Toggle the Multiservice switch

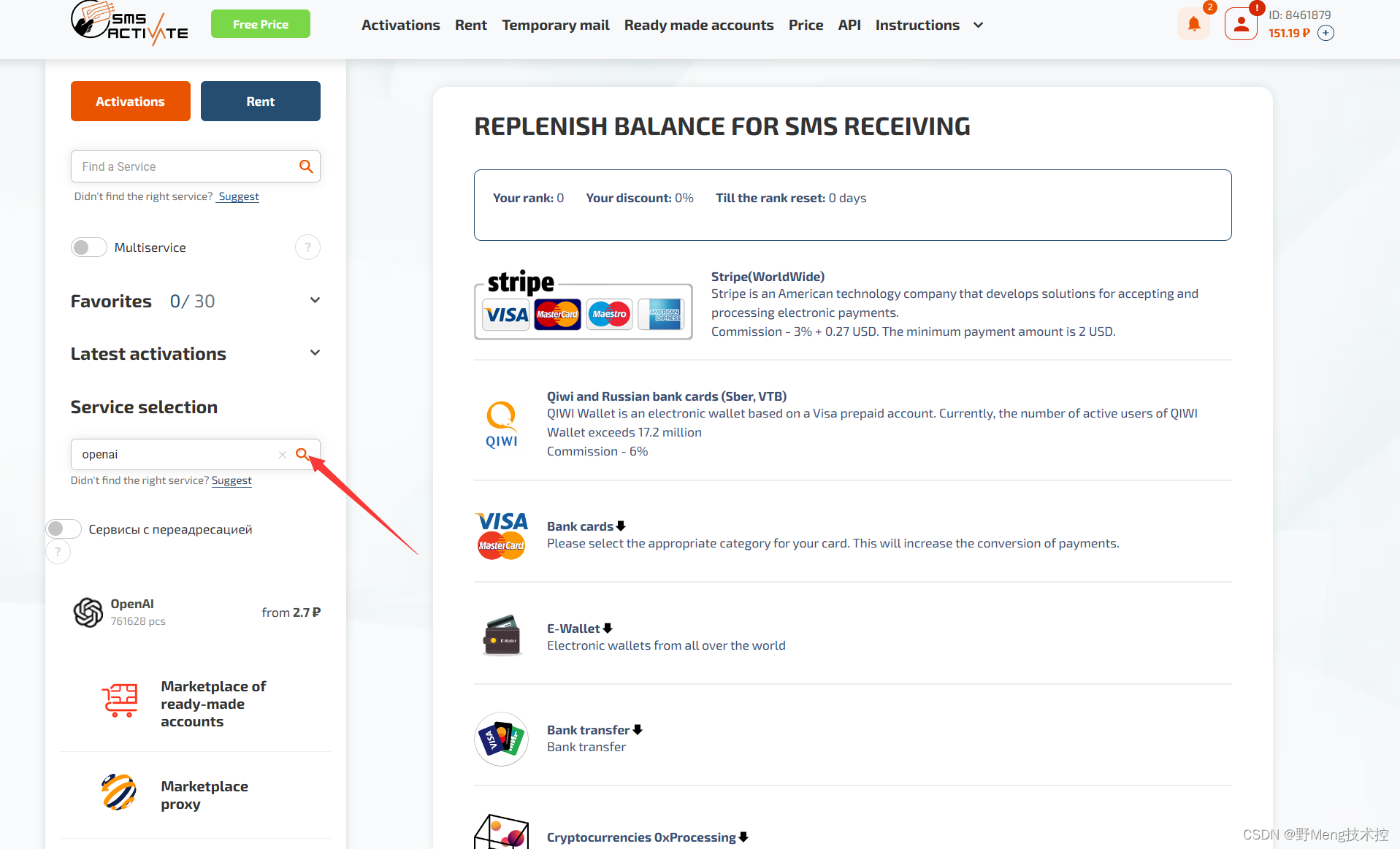[x=89, y=247]
